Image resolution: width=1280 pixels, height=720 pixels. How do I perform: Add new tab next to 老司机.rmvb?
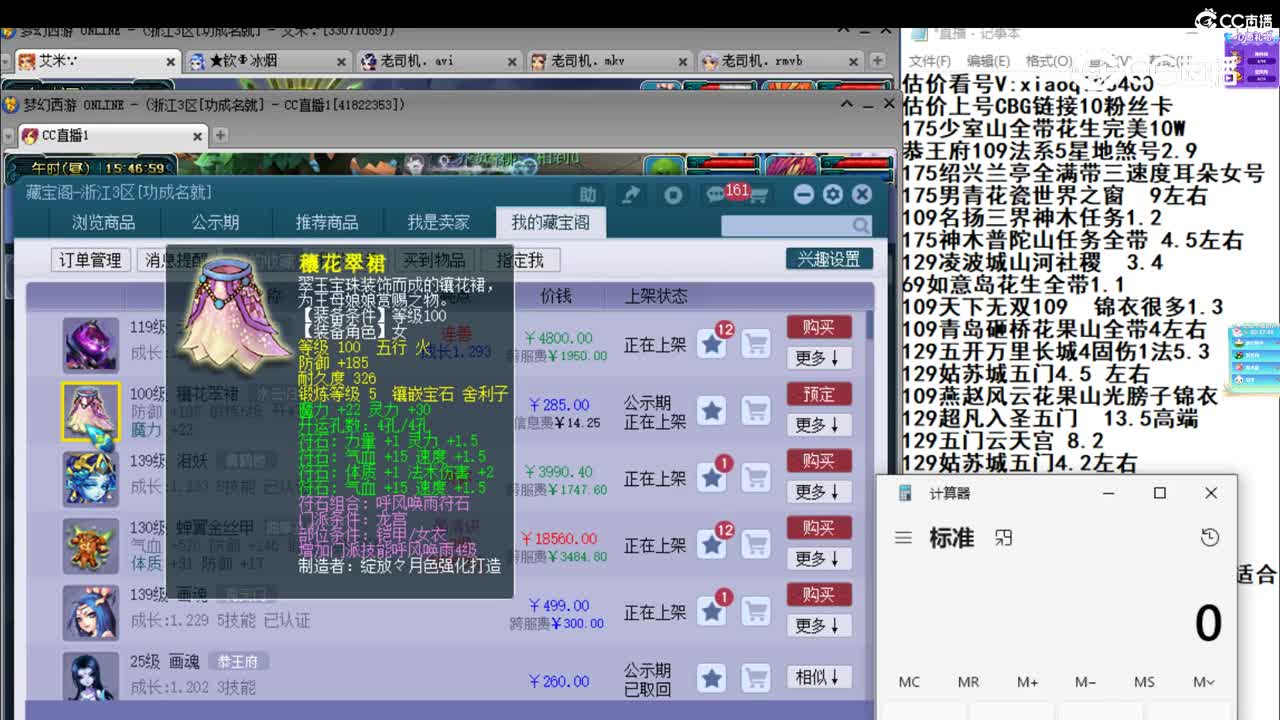point(878,60)
